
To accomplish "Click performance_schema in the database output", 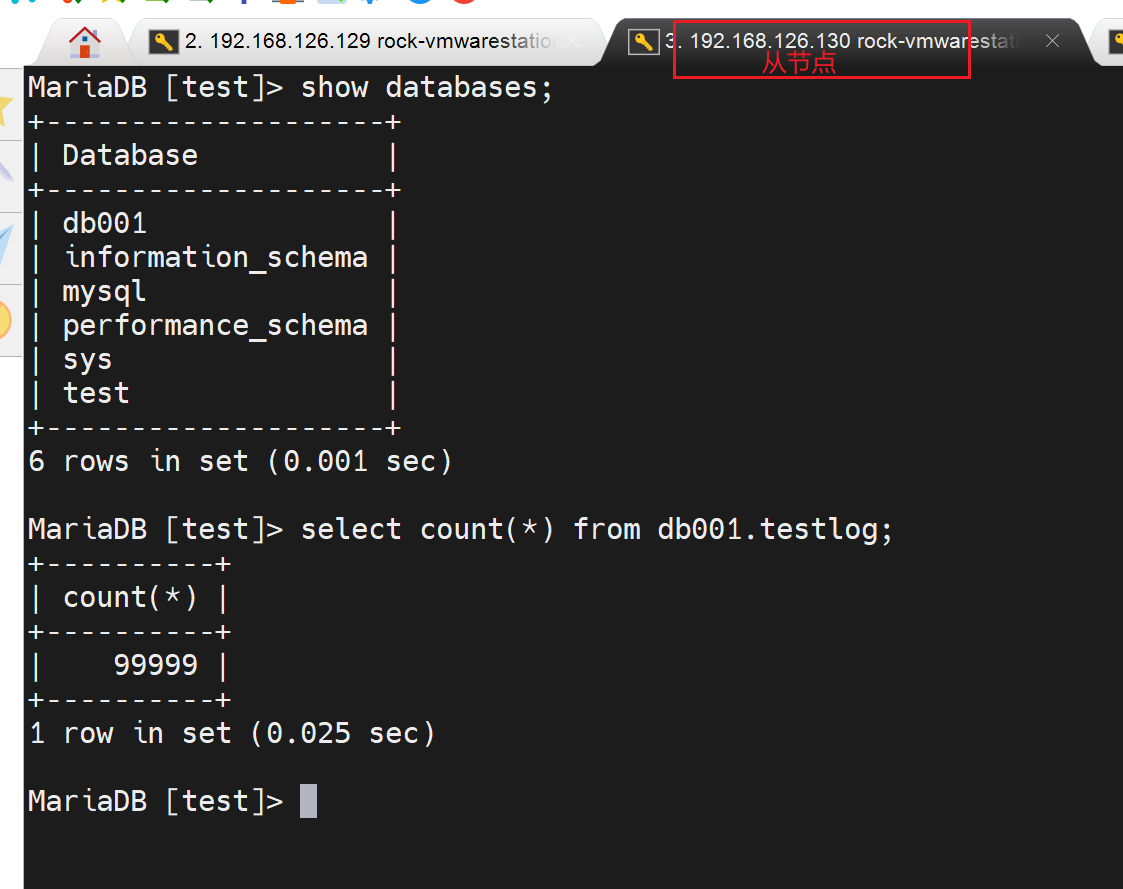I will click(215, 325).
